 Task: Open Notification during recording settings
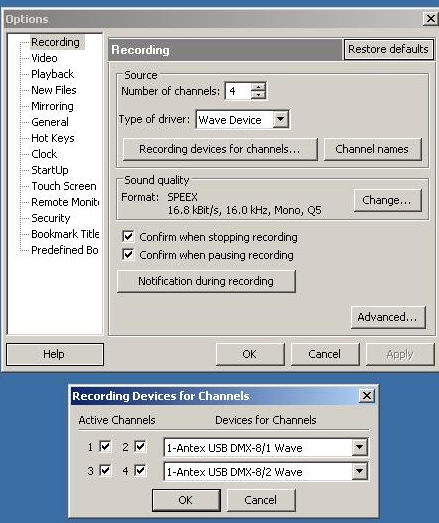click(206, 281)
